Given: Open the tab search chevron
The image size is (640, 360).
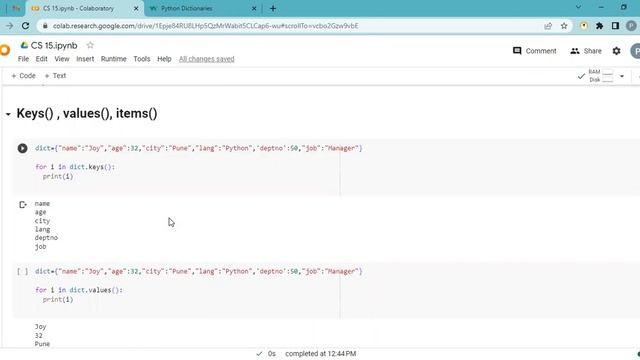Looking at the screenshot, I should point(578,7).
